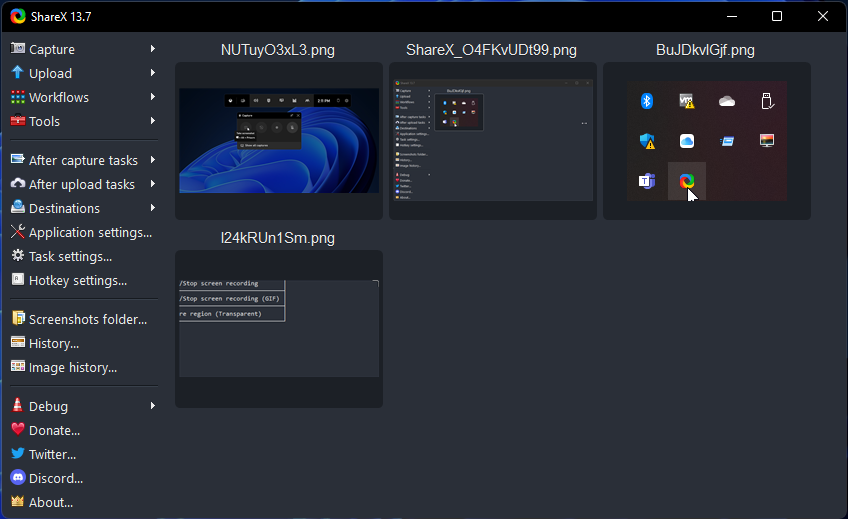Expand the Workflows submenu arrow
The width and height of the screenshot is (848, 519).
coord(153,97)
